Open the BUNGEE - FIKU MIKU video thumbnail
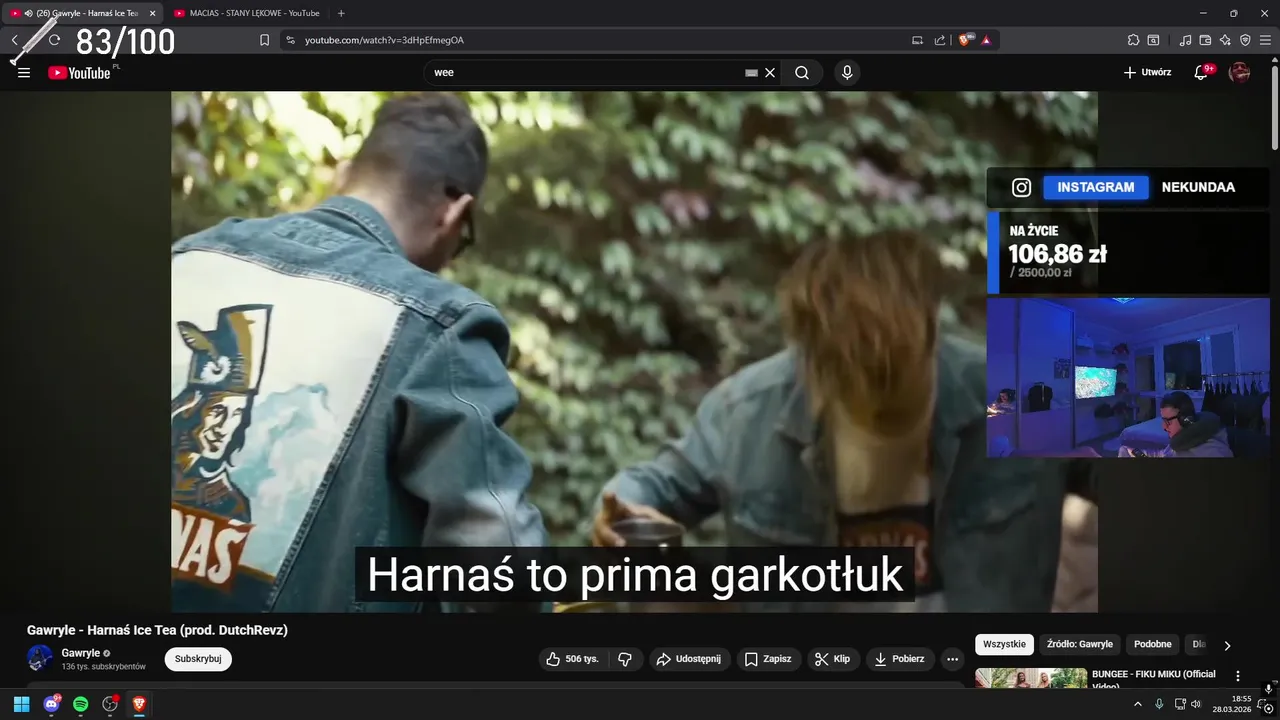The image size is (1280, 720). click(x=1031, y=678)
